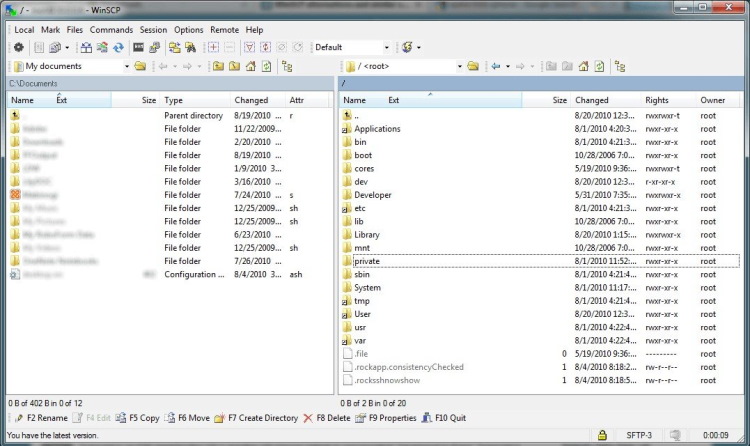Expand the / <root> path dropdown

pos(460,66)
